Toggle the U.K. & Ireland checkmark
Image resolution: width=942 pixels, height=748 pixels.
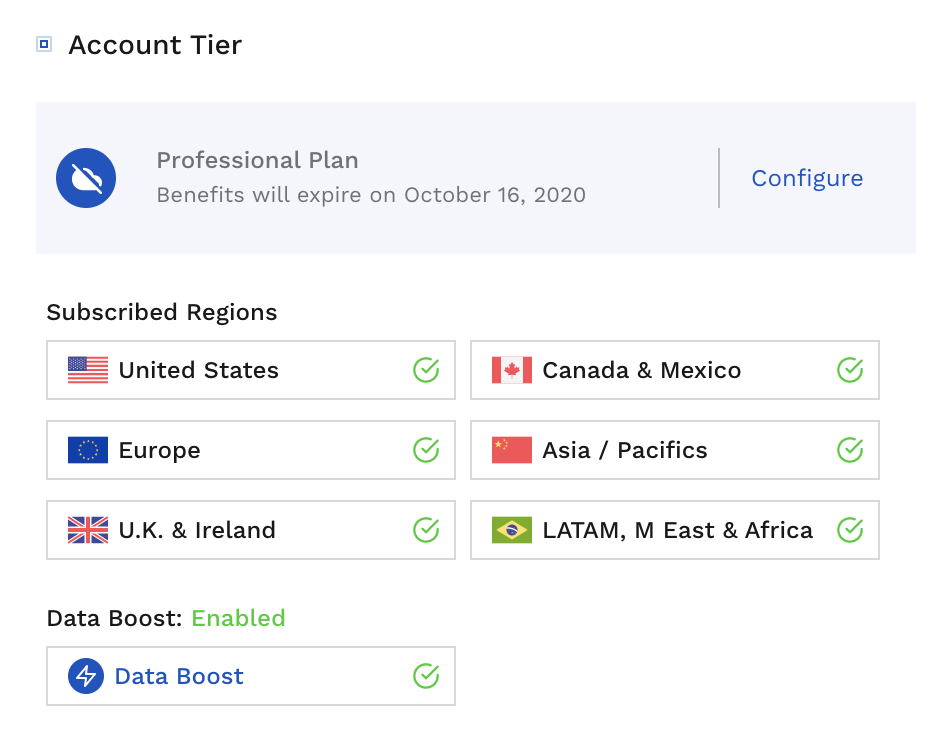(x=426, y=530)
